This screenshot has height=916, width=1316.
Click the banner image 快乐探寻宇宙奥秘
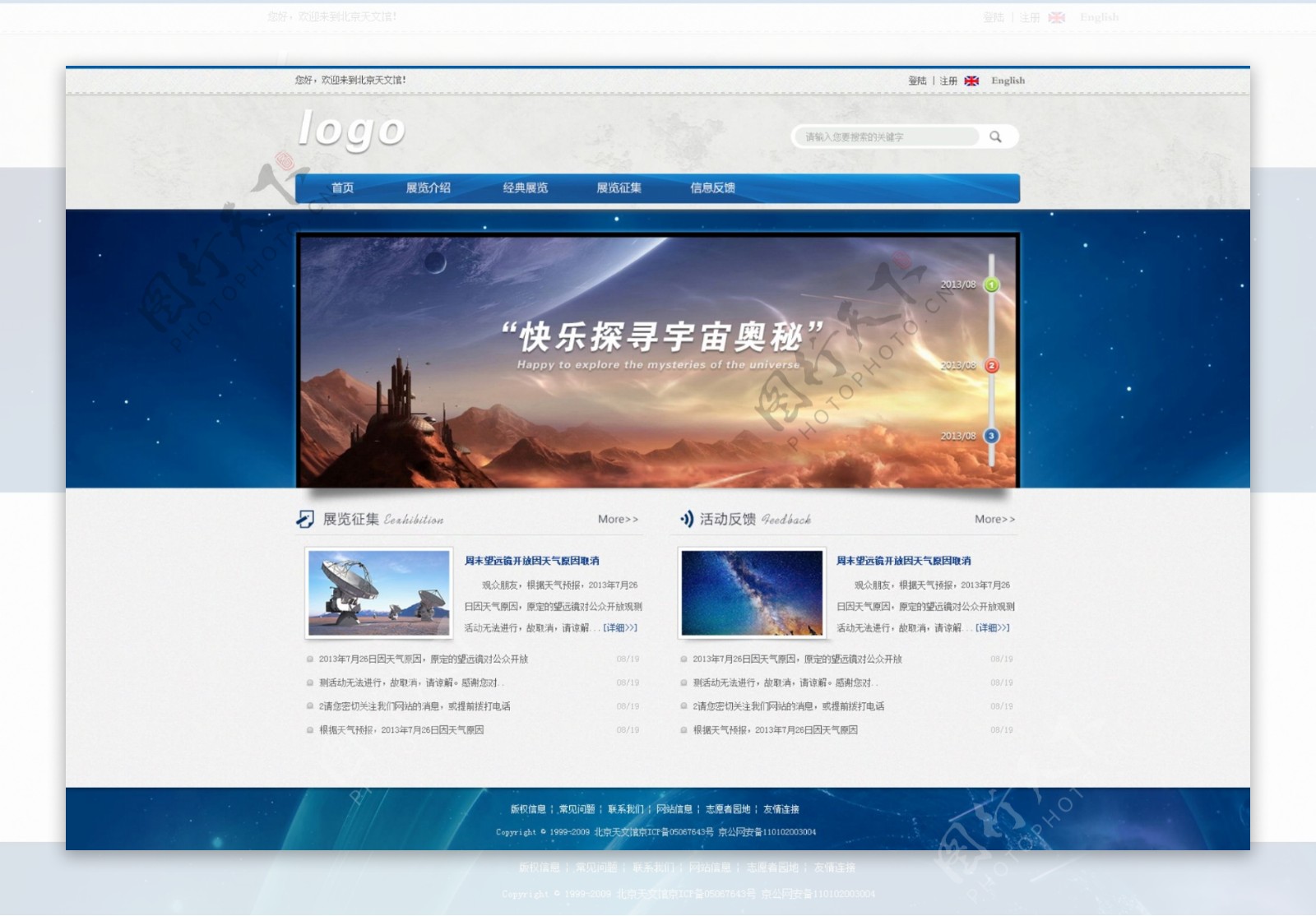[658, 360]
